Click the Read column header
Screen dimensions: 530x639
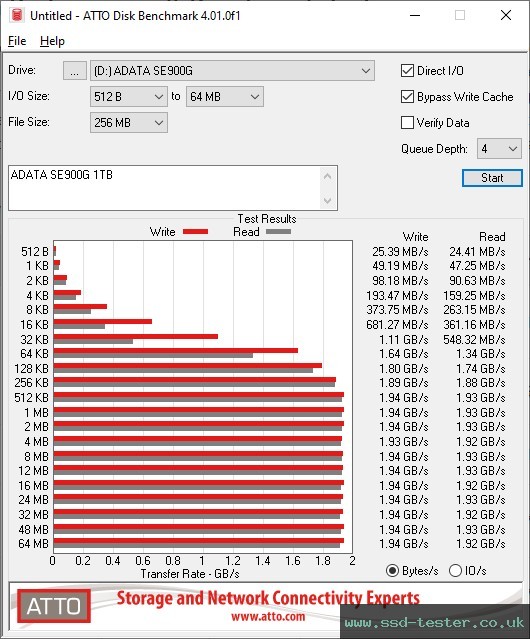(x=492, y=237)
